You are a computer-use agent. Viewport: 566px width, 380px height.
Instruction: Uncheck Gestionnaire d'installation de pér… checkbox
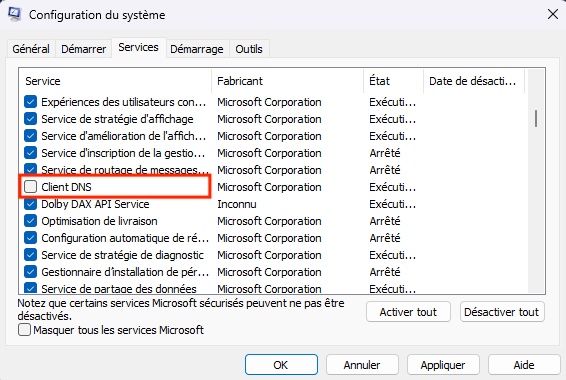(x=31, y=272)
